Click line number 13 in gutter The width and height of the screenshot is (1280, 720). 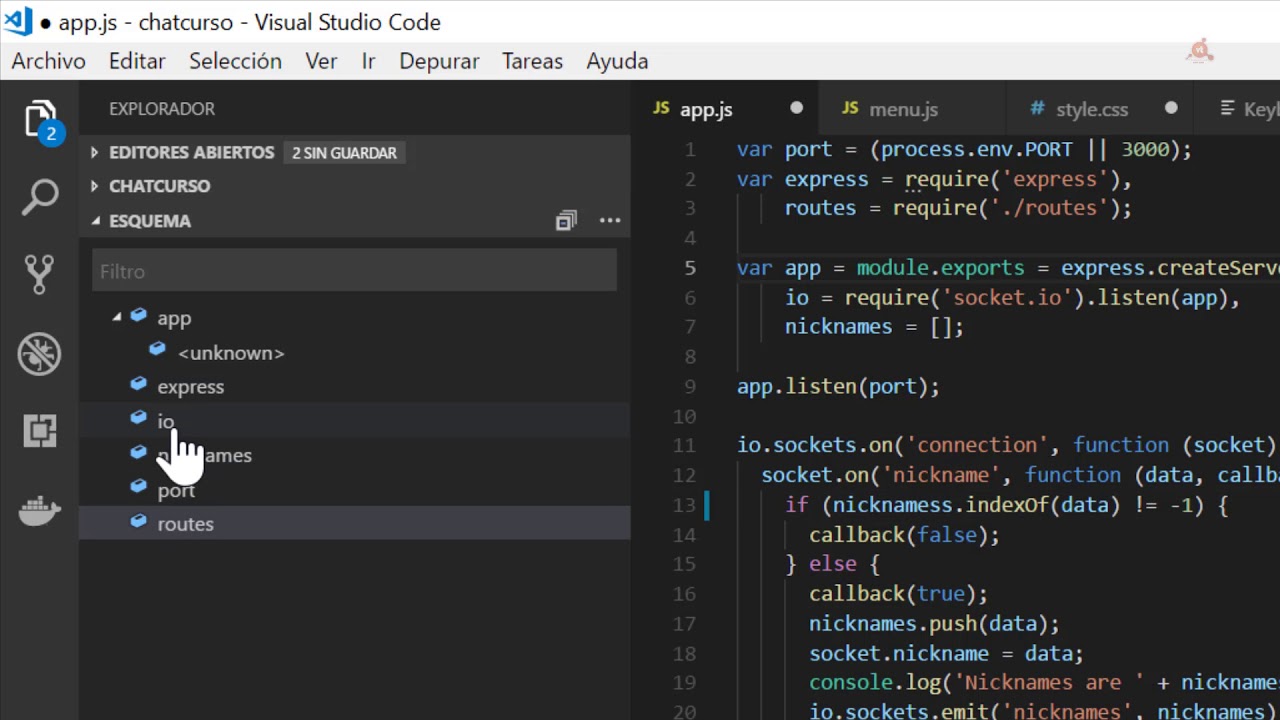click(x=684, y=505)
